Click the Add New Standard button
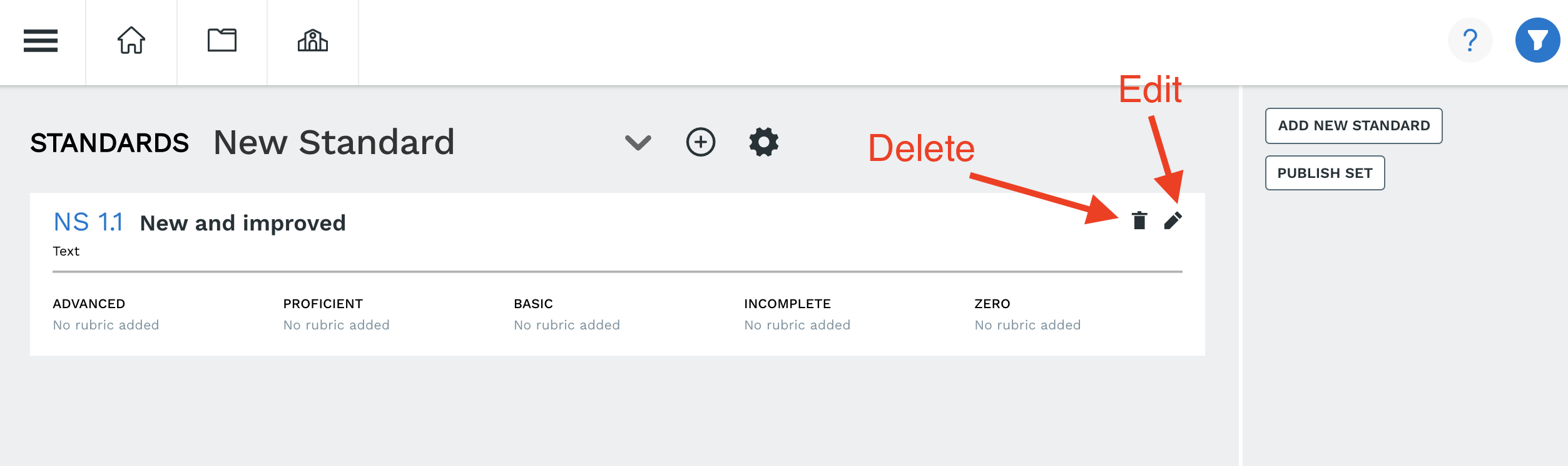1568x466 pixels. tap(1354, 126)
